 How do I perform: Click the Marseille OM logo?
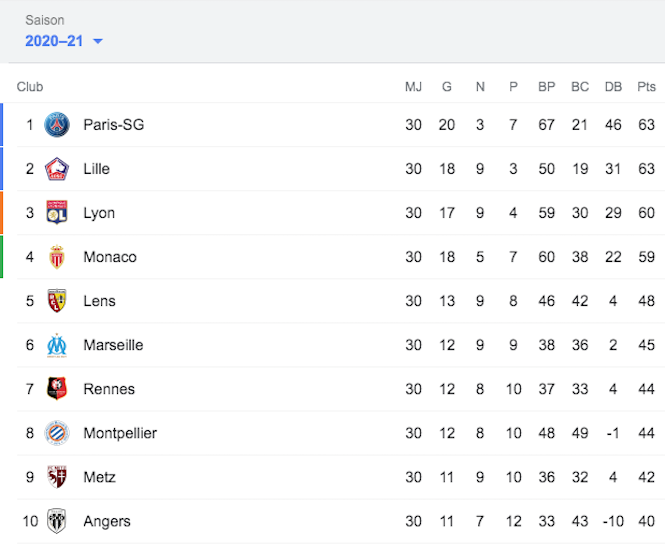click(57, 345)
